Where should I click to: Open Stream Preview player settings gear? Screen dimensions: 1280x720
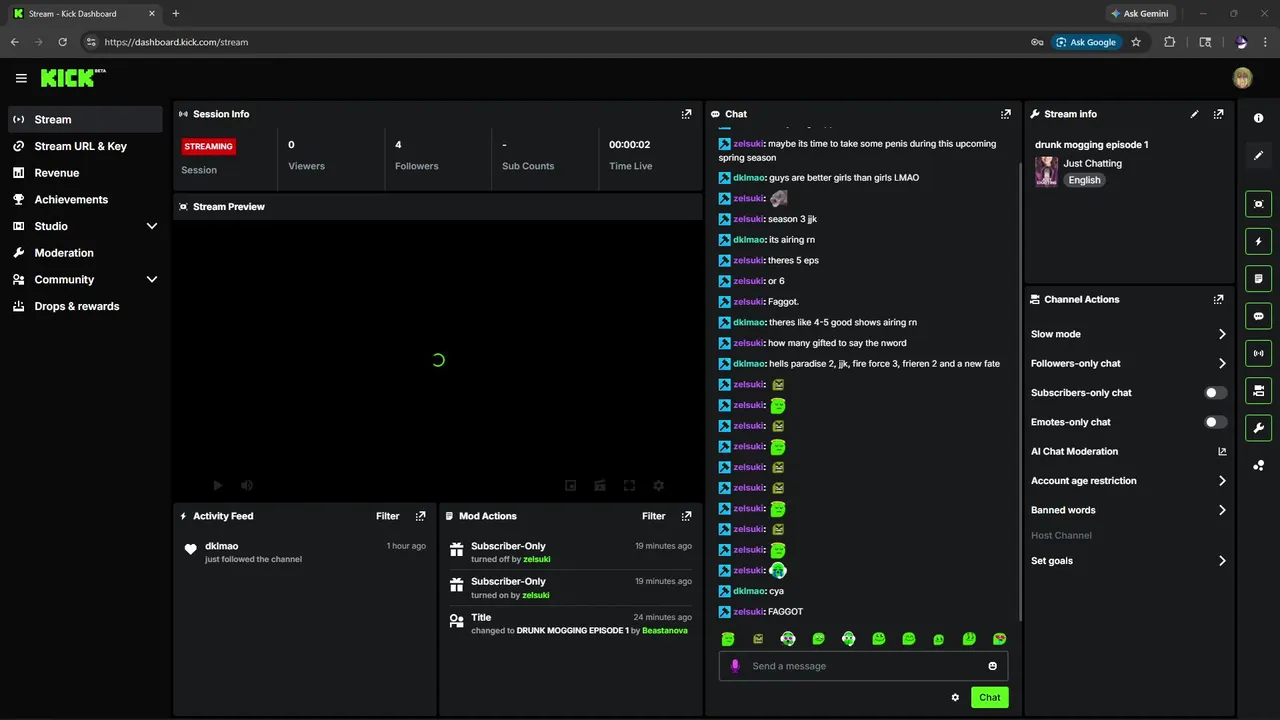tap(658, 486)
